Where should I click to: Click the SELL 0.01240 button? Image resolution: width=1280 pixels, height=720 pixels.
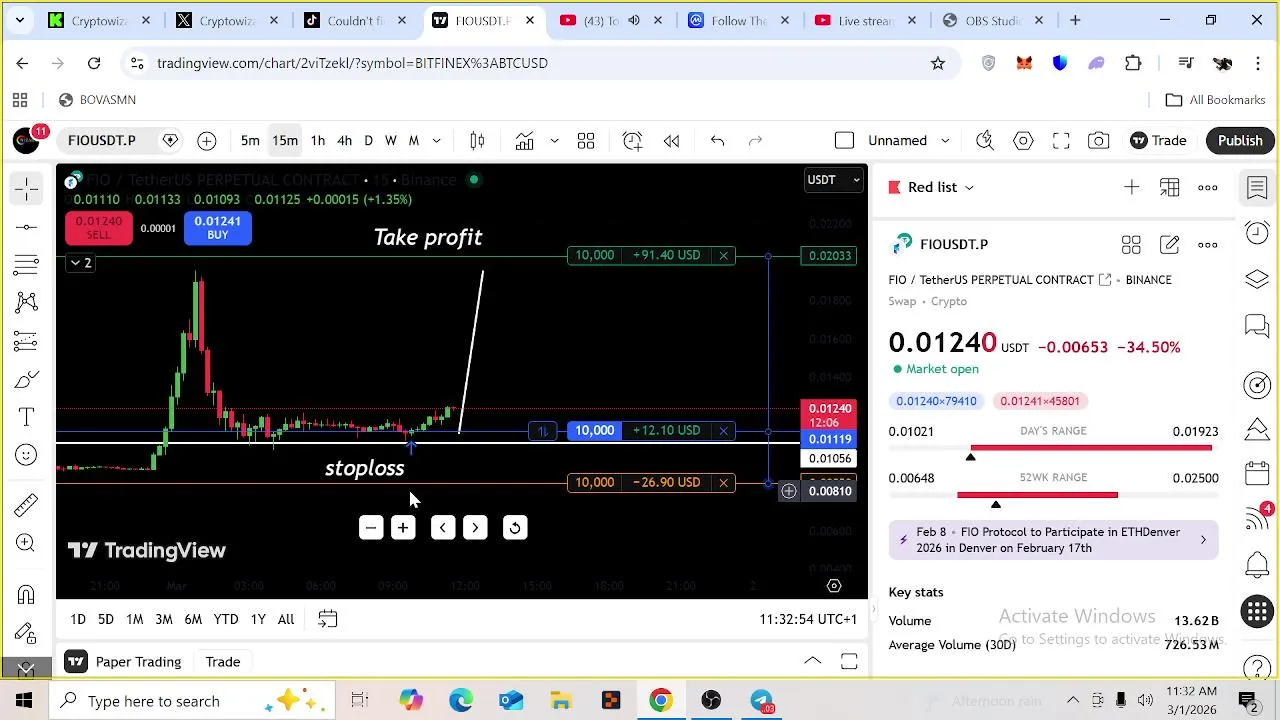(x=98, y=228)
